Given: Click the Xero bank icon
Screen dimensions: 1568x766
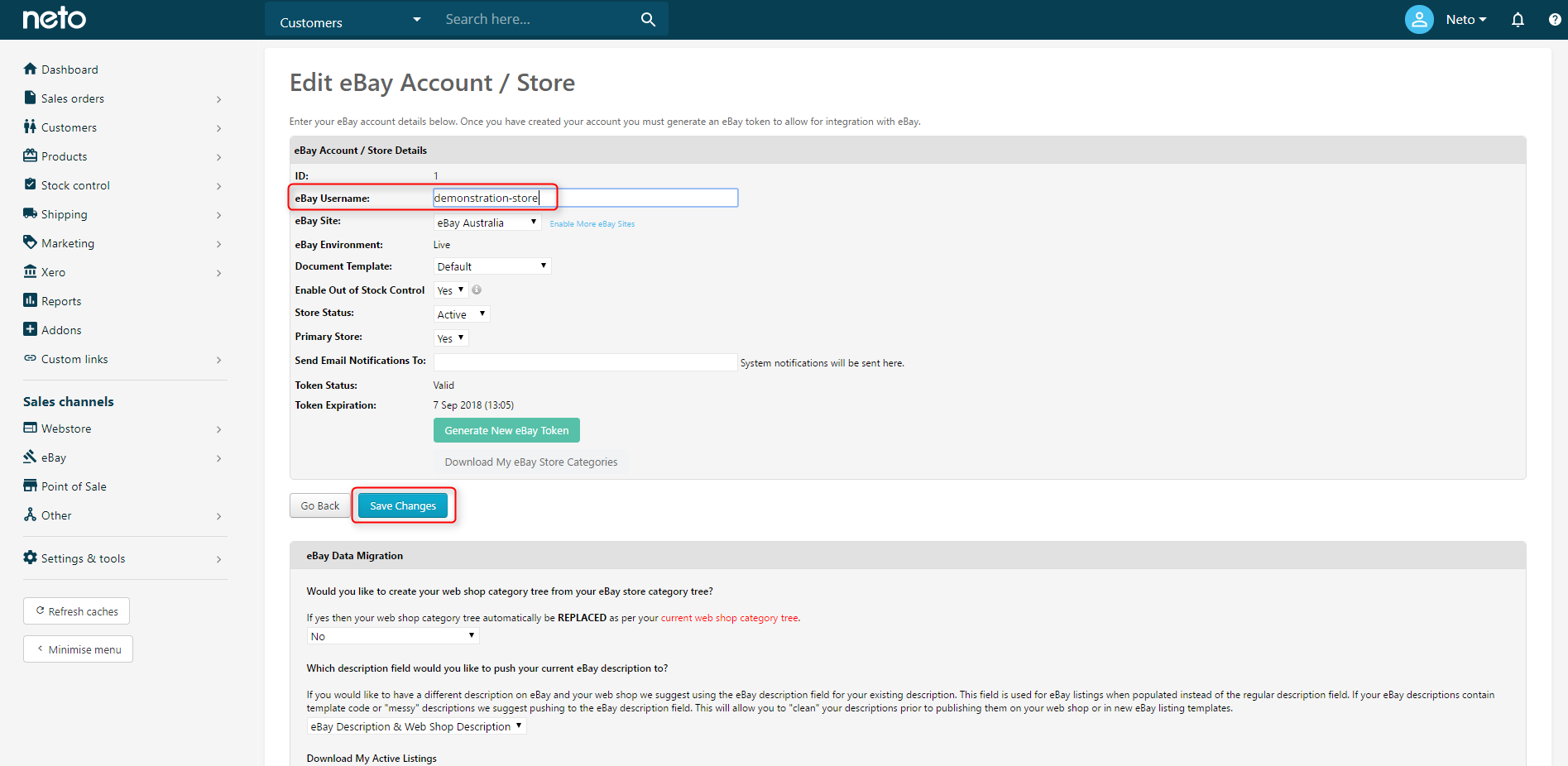Looking at the screenshot, I should [x=31, y=271].
